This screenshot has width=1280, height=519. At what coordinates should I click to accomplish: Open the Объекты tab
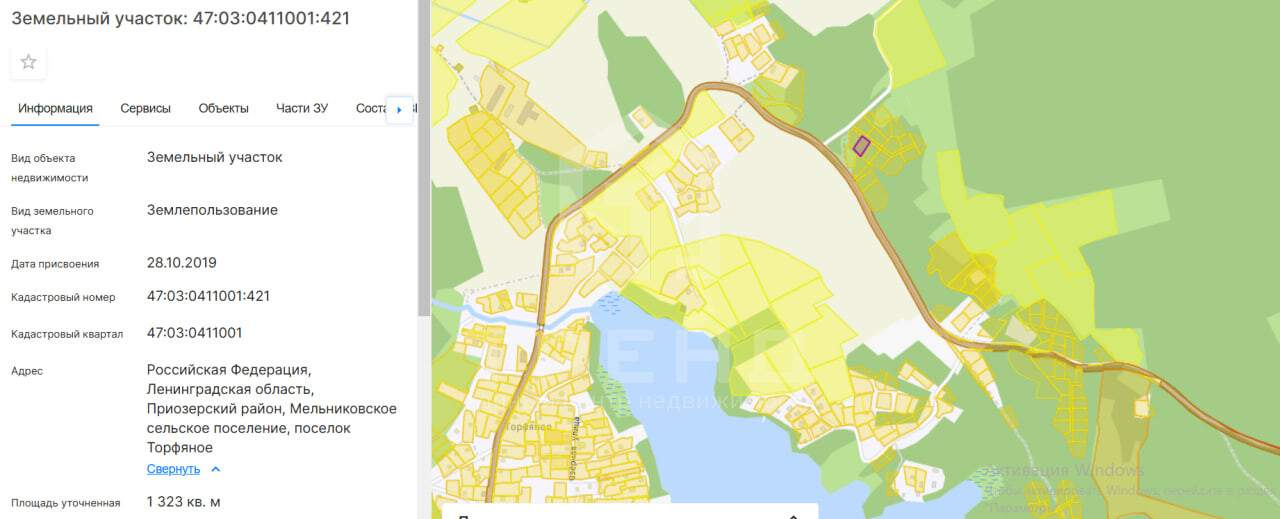223,109
